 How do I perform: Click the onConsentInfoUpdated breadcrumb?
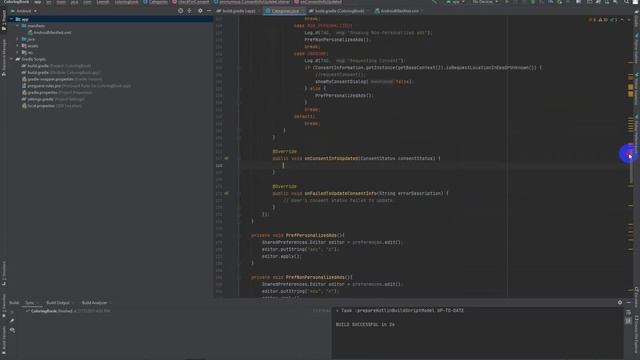(318, 2)
